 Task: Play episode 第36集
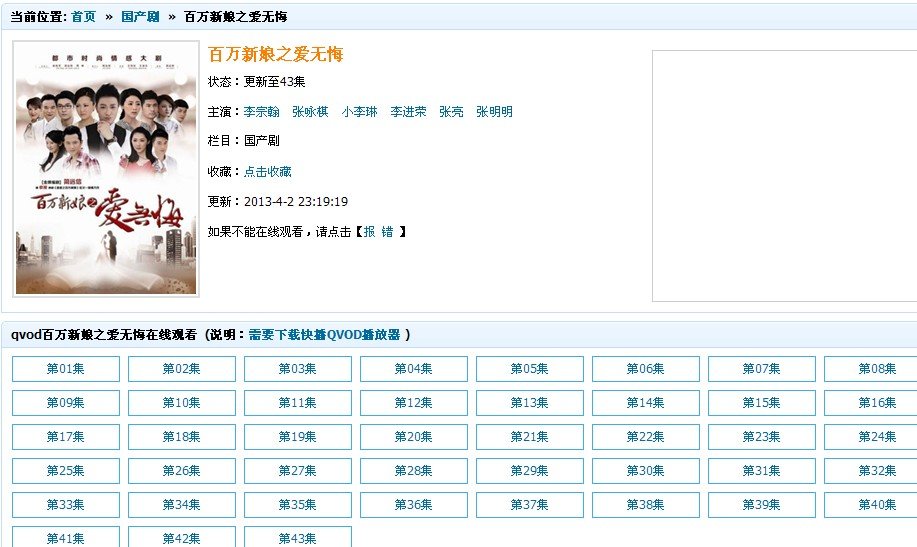tap(413, 505)
